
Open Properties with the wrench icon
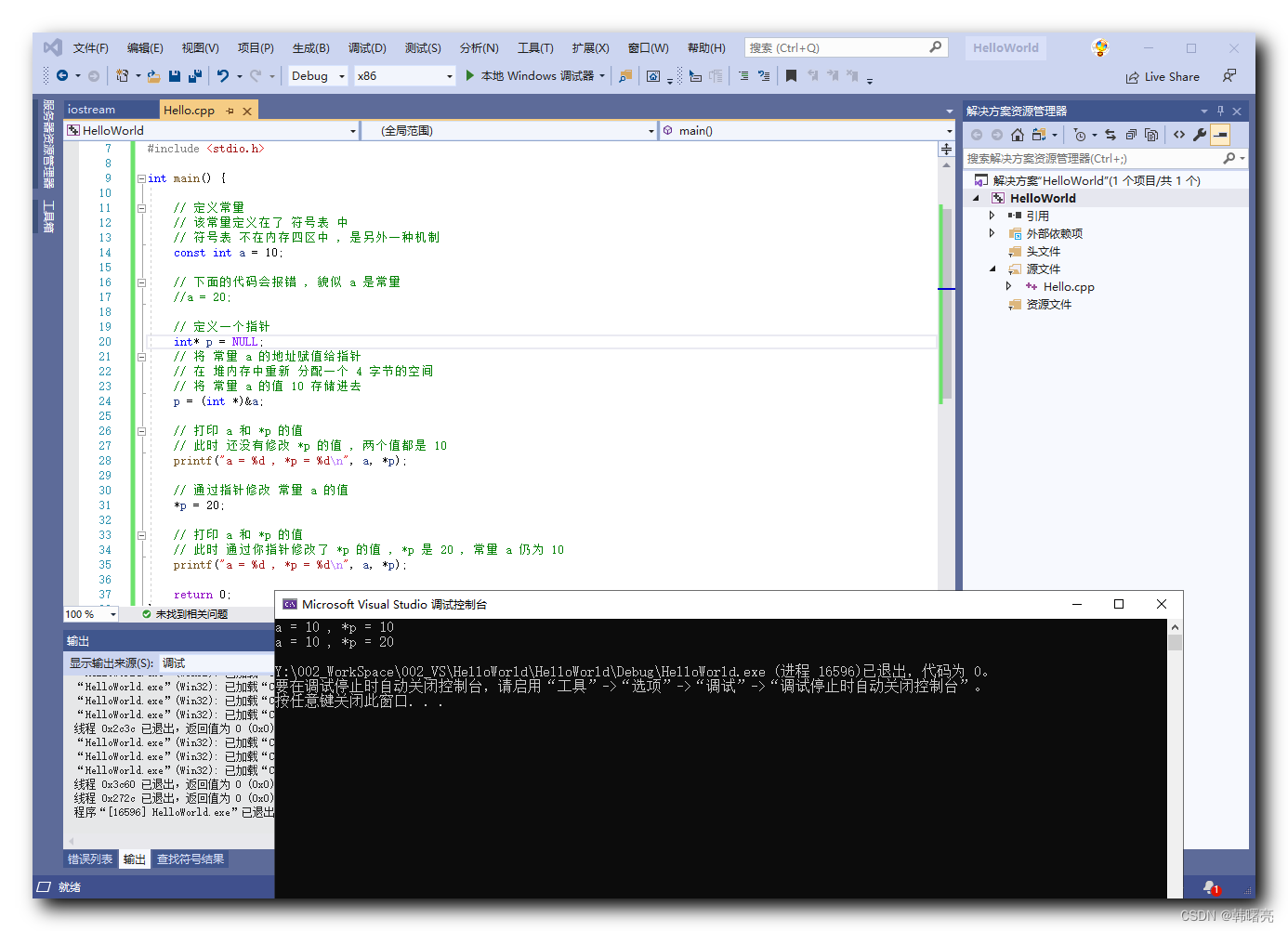1200,135
